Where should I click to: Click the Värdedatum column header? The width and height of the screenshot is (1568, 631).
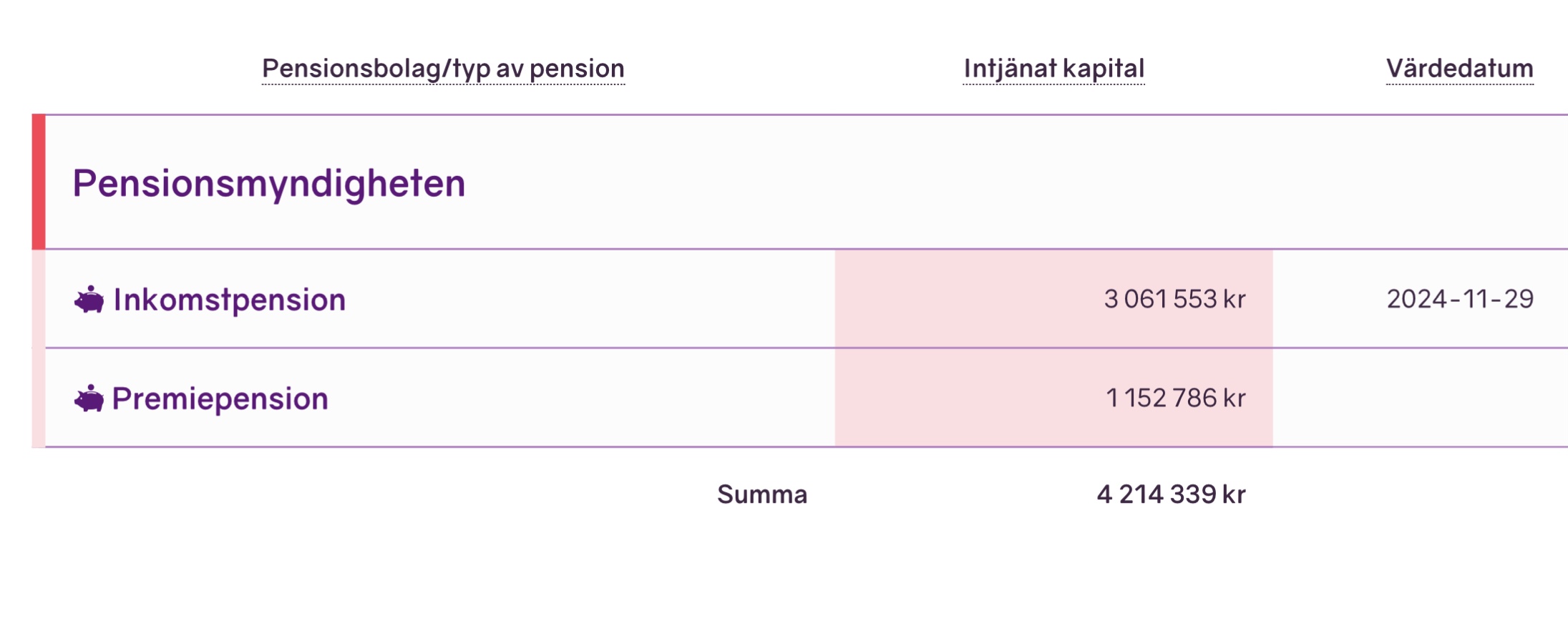click(x=1459, y=69)
